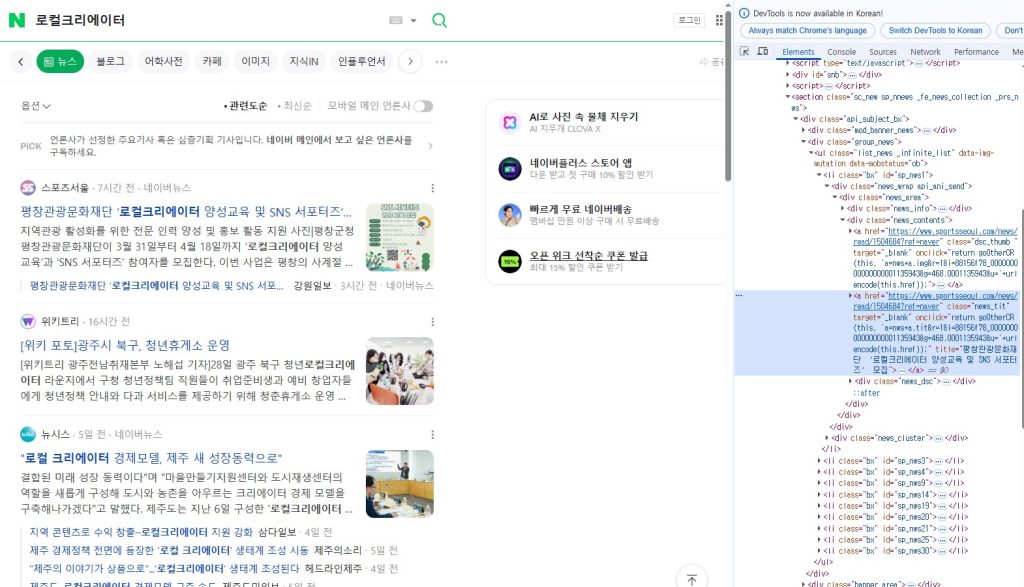Open the 로컬 크리에이터 경제모델 제주 headline
Screen dimensions: 1024x587
151,458
